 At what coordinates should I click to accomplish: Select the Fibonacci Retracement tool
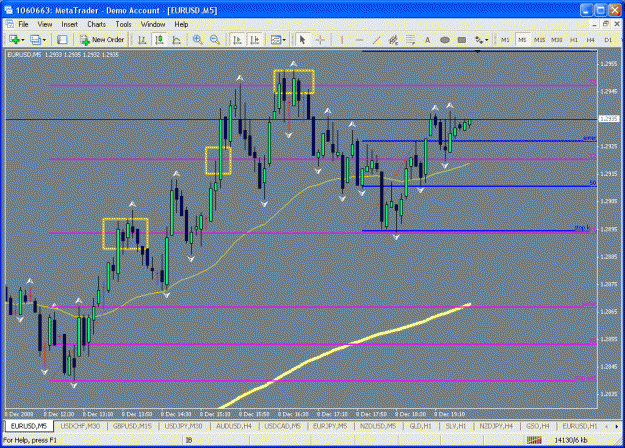410,40
